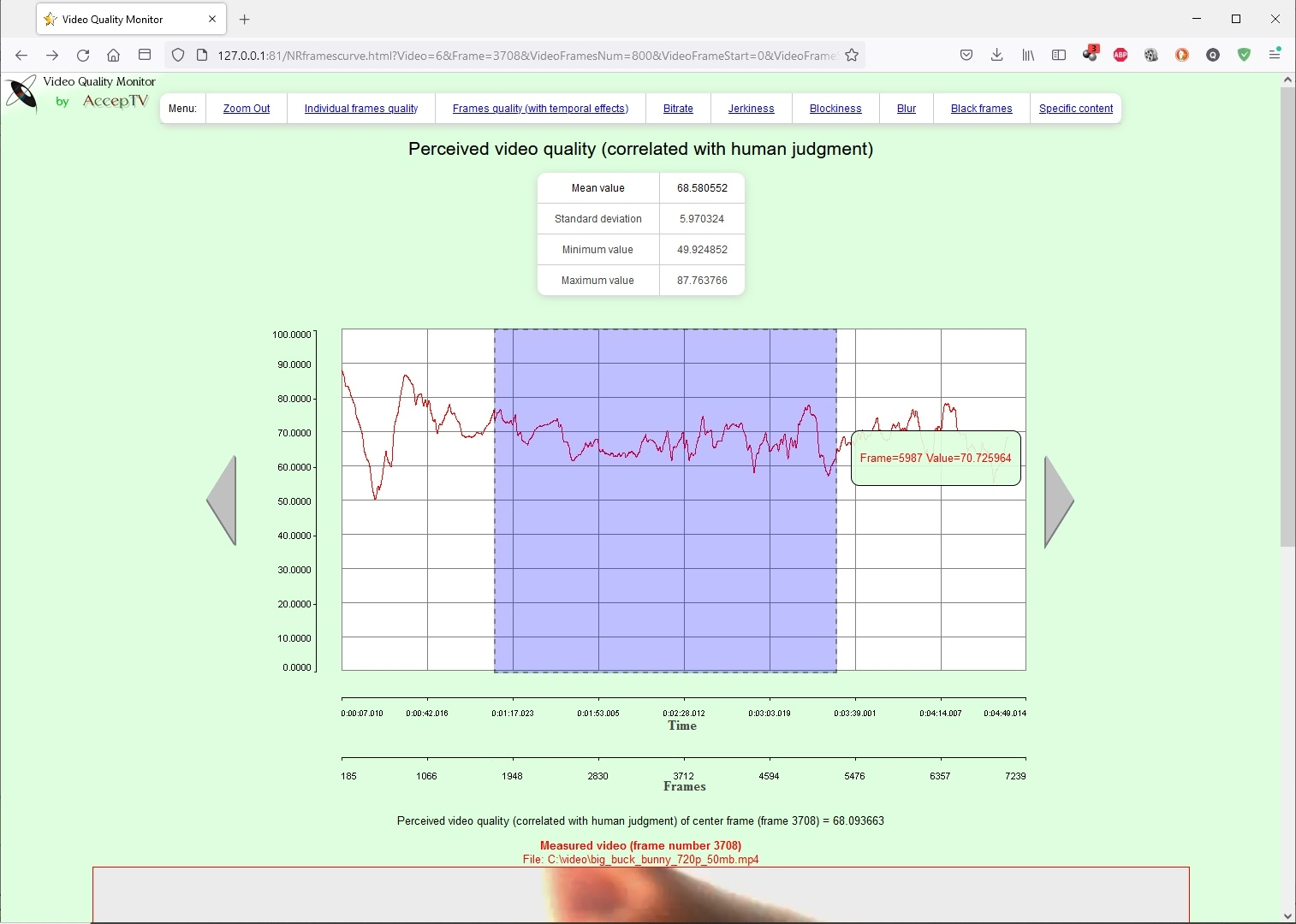Bookmark this page with the star icon
1296x924 pixels.
[x=852, y=55]
